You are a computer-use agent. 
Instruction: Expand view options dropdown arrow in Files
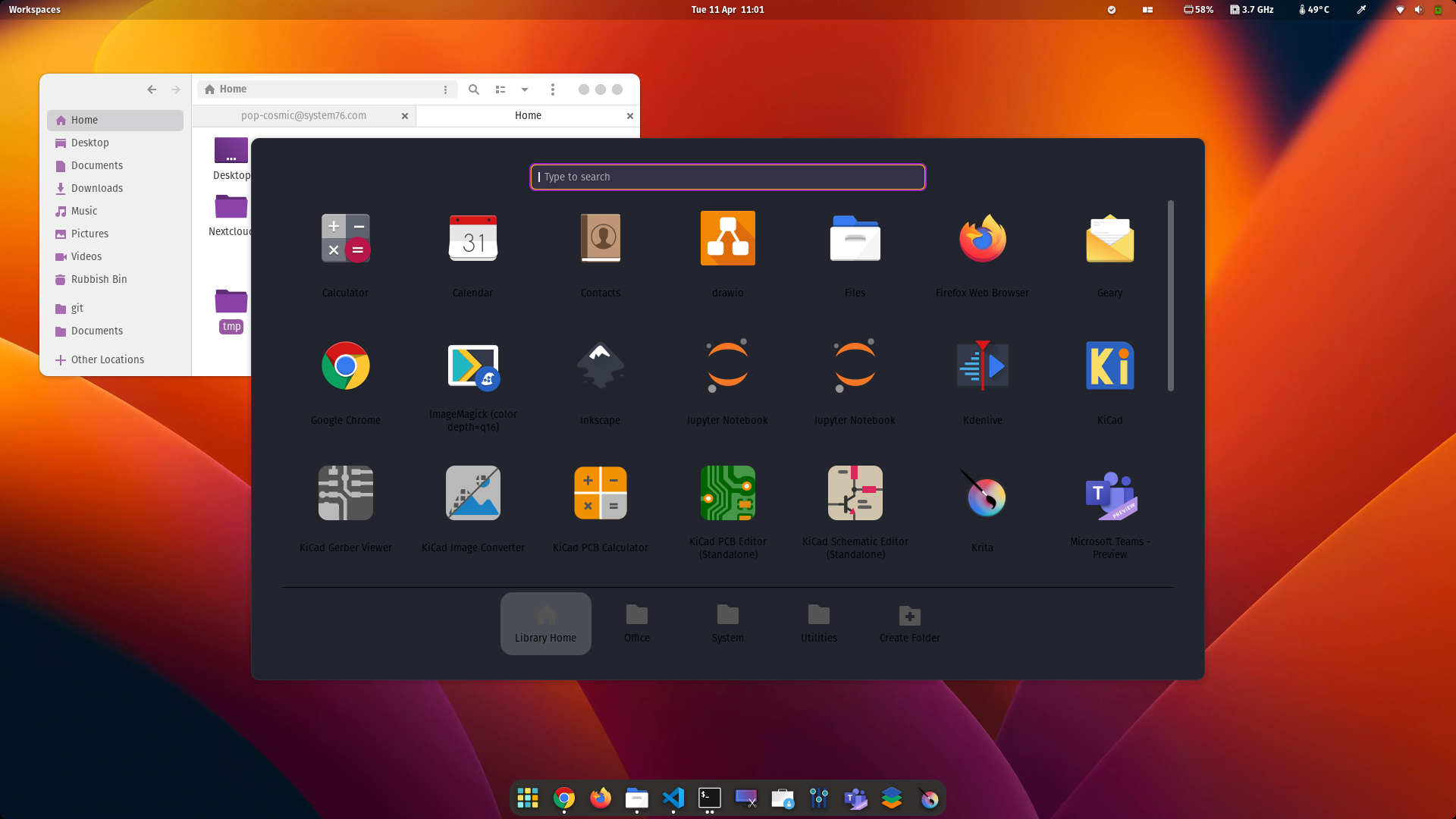[525, 89]
